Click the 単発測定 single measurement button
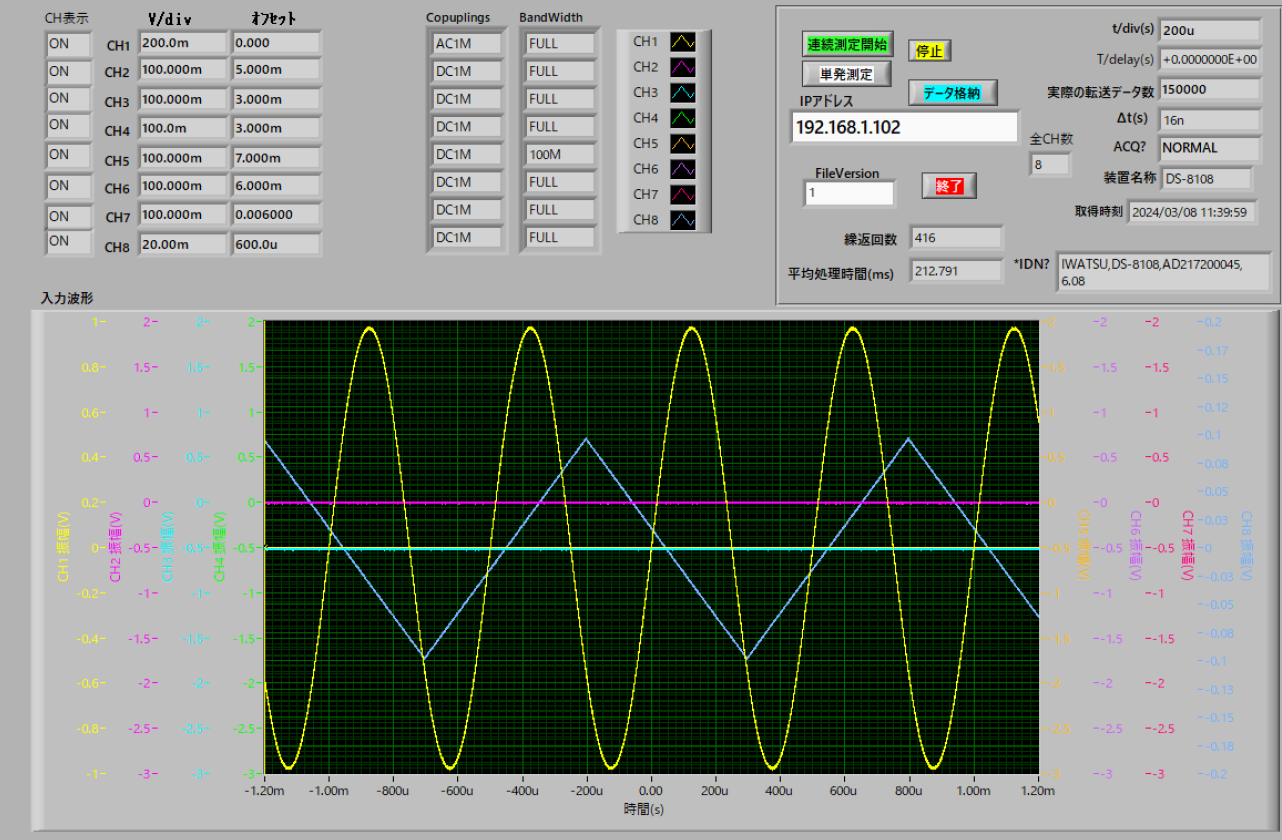This screenshot has width=1282, height=840. 846,74
